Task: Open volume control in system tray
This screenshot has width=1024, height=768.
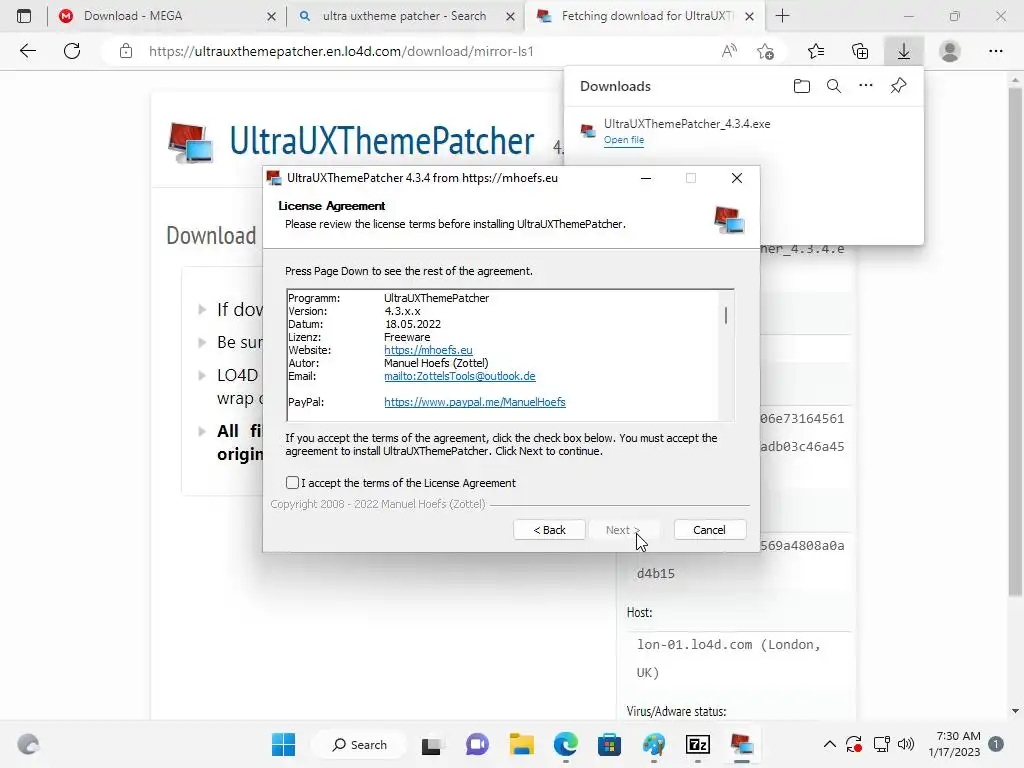Action: tap(906, 744)
